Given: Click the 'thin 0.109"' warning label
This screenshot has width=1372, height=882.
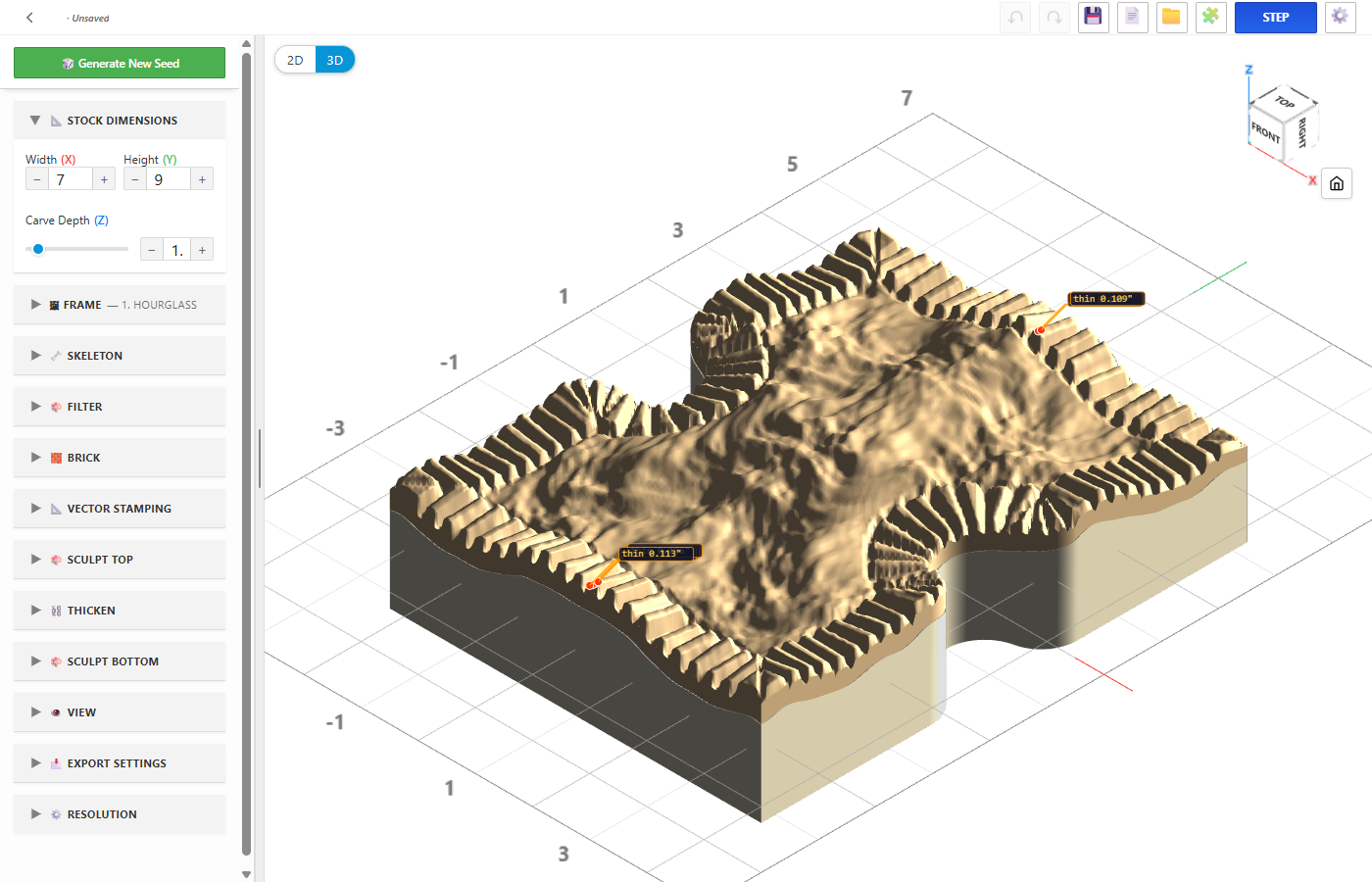Looking at the screenshot, I should coord(1106,299).
